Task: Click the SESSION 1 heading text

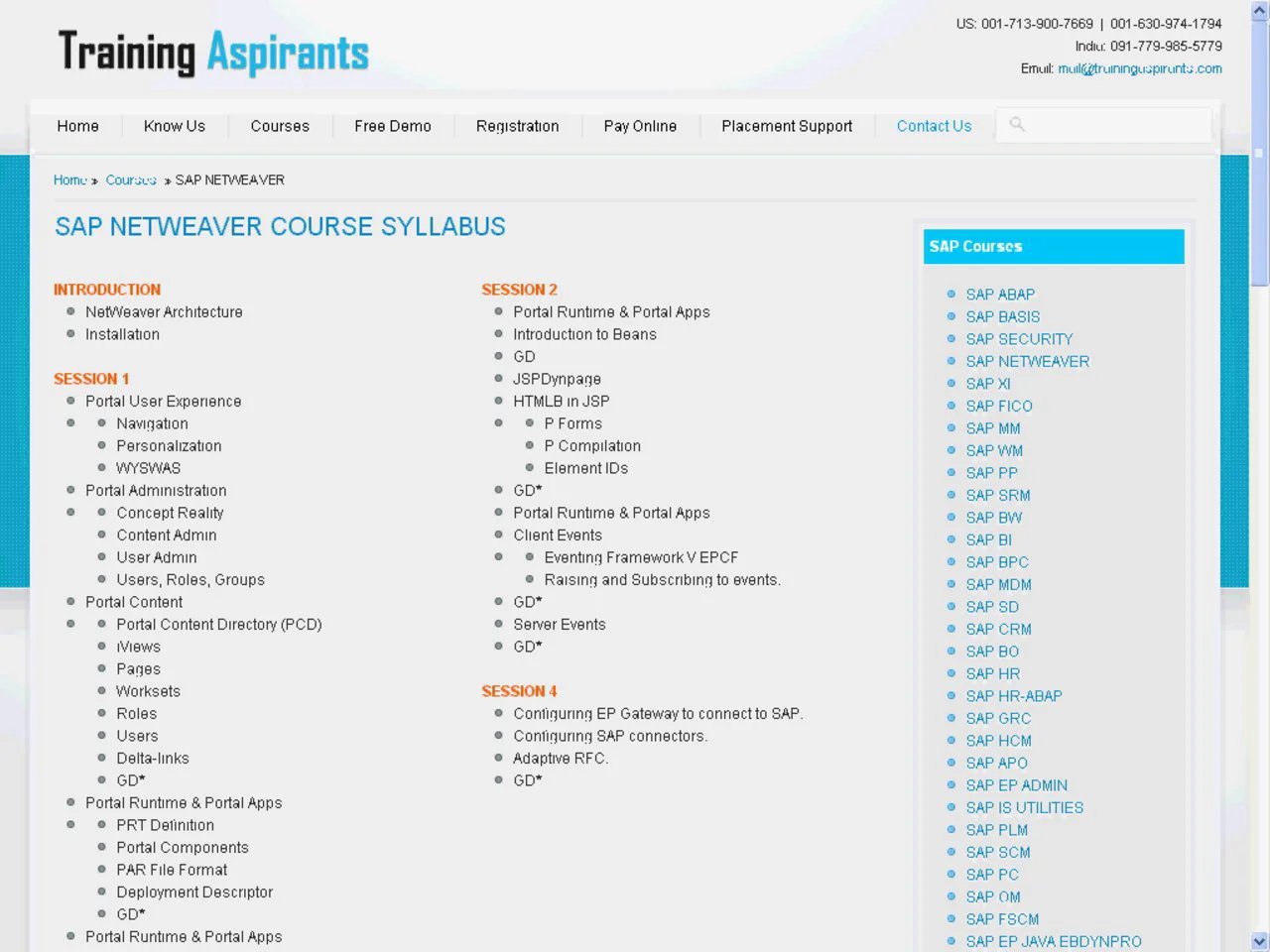Action: [91, 379]
